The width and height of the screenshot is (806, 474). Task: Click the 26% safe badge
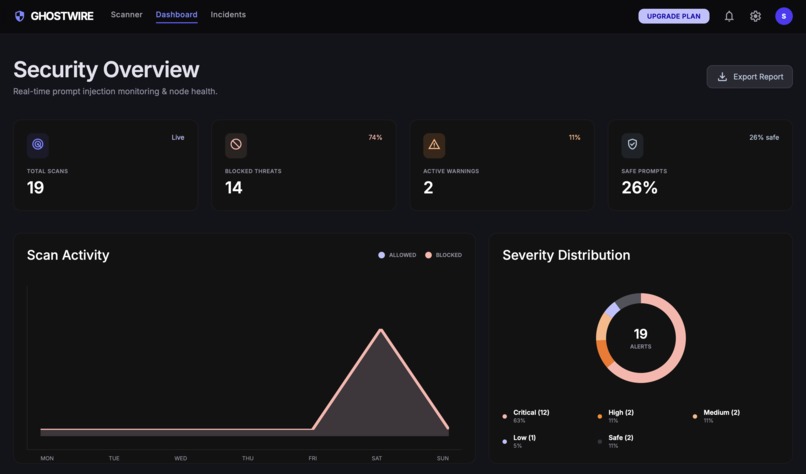764,137
